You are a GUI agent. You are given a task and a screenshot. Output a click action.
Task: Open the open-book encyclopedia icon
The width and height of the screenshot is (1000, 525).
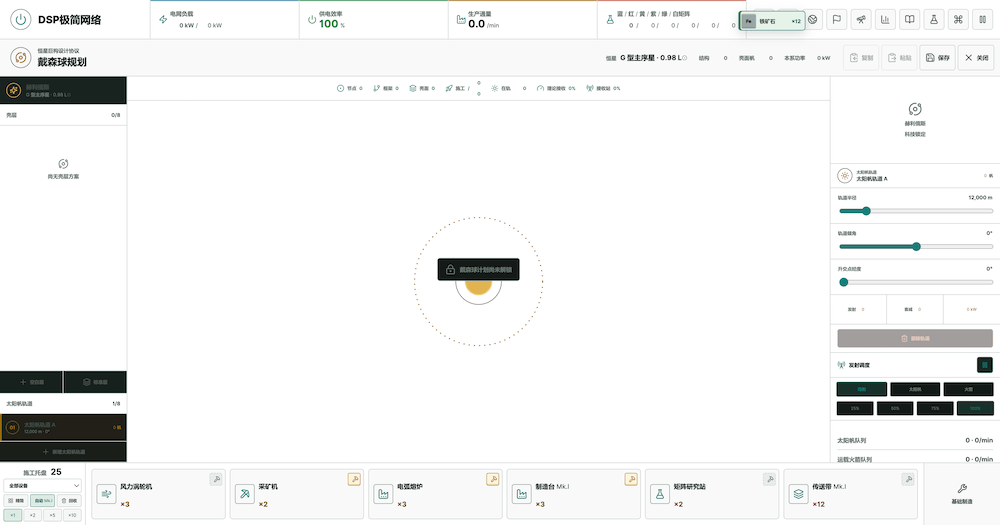pyautogui.click(x=909, y=20)
